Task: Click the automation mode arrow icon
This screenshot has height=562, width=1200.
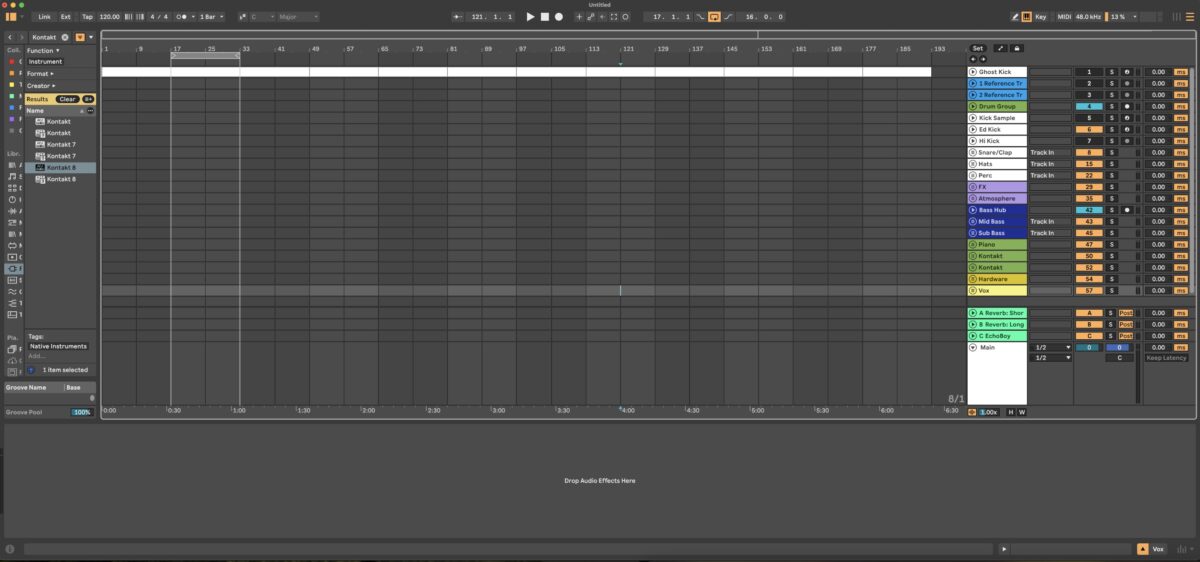Action: 1001,48
